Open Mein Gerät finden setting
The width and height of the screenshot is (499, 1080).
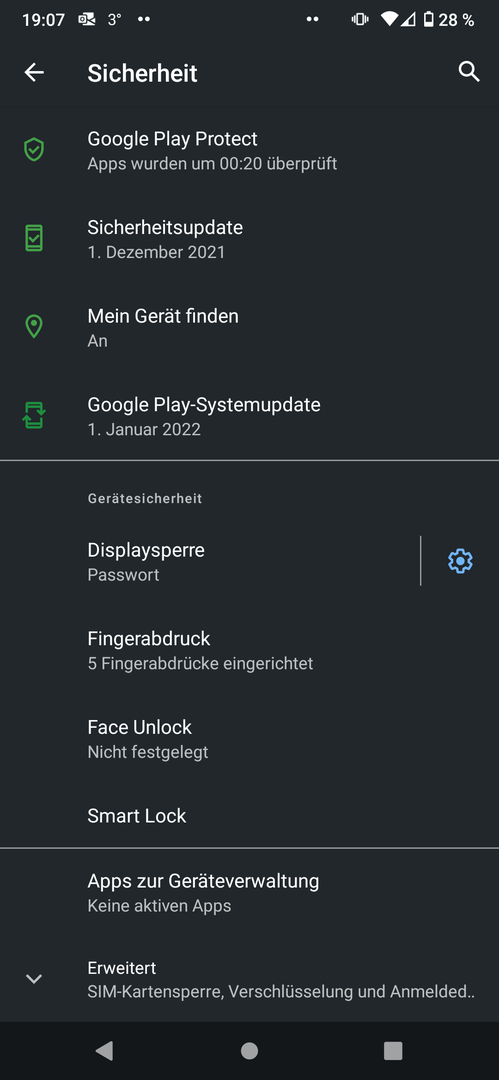coord(250,326)
